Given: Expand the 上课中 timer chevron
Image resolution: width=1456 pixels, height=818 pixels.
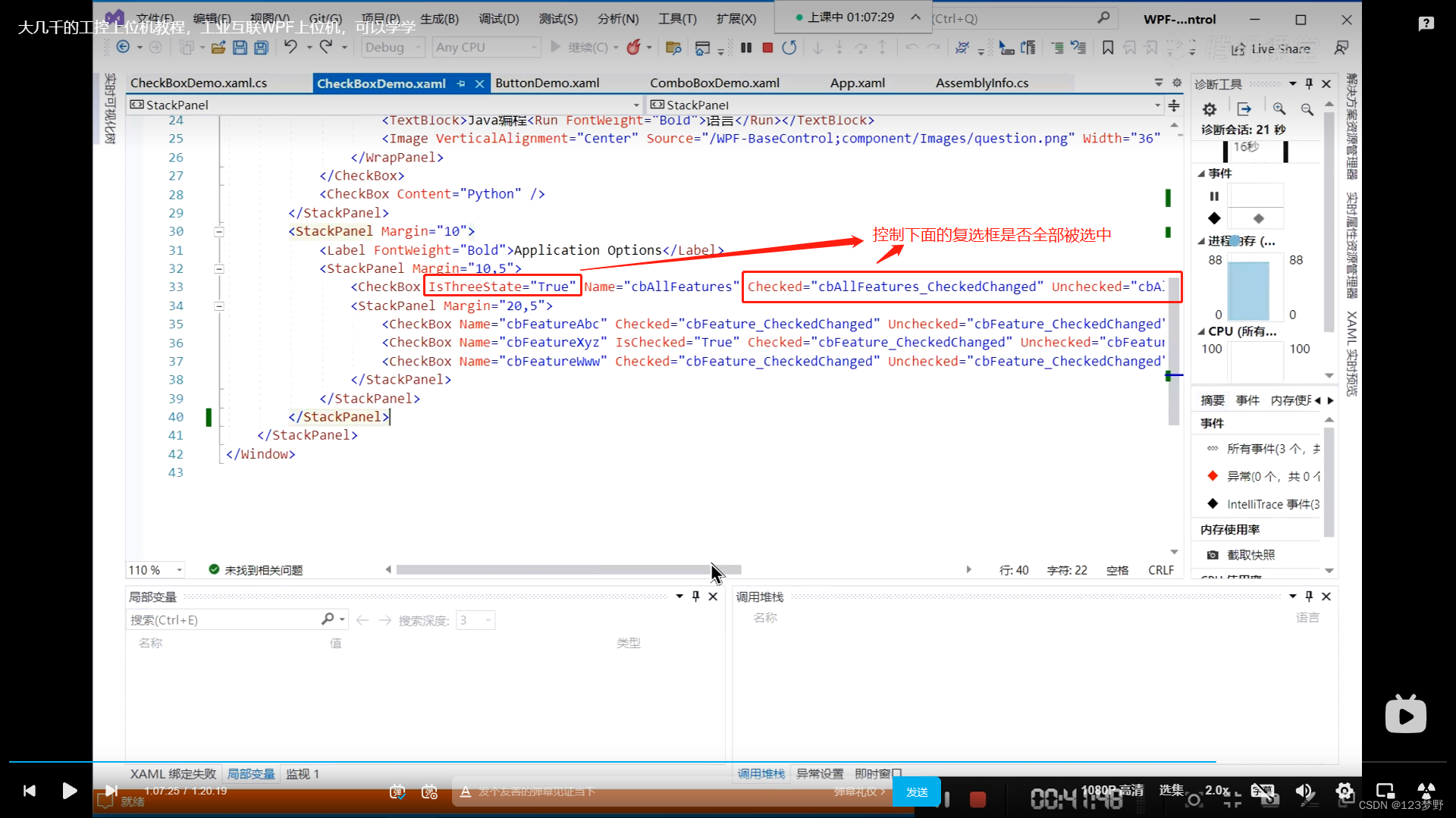Looking at the screenshot, I should point(916,17).
